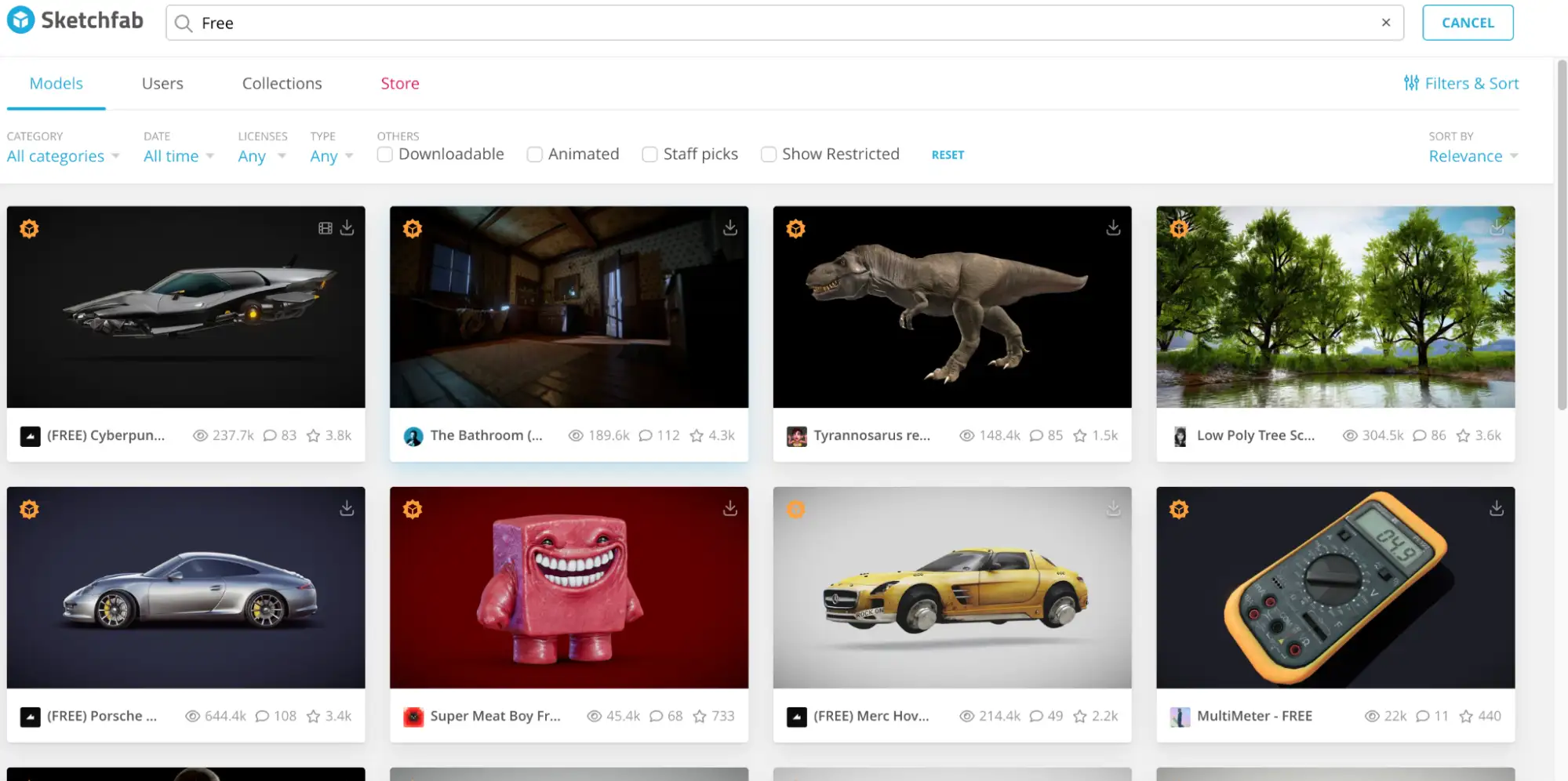Open the Collections tab
The height and width of the screenshot is (781, 1568).
tap(282, 83)
